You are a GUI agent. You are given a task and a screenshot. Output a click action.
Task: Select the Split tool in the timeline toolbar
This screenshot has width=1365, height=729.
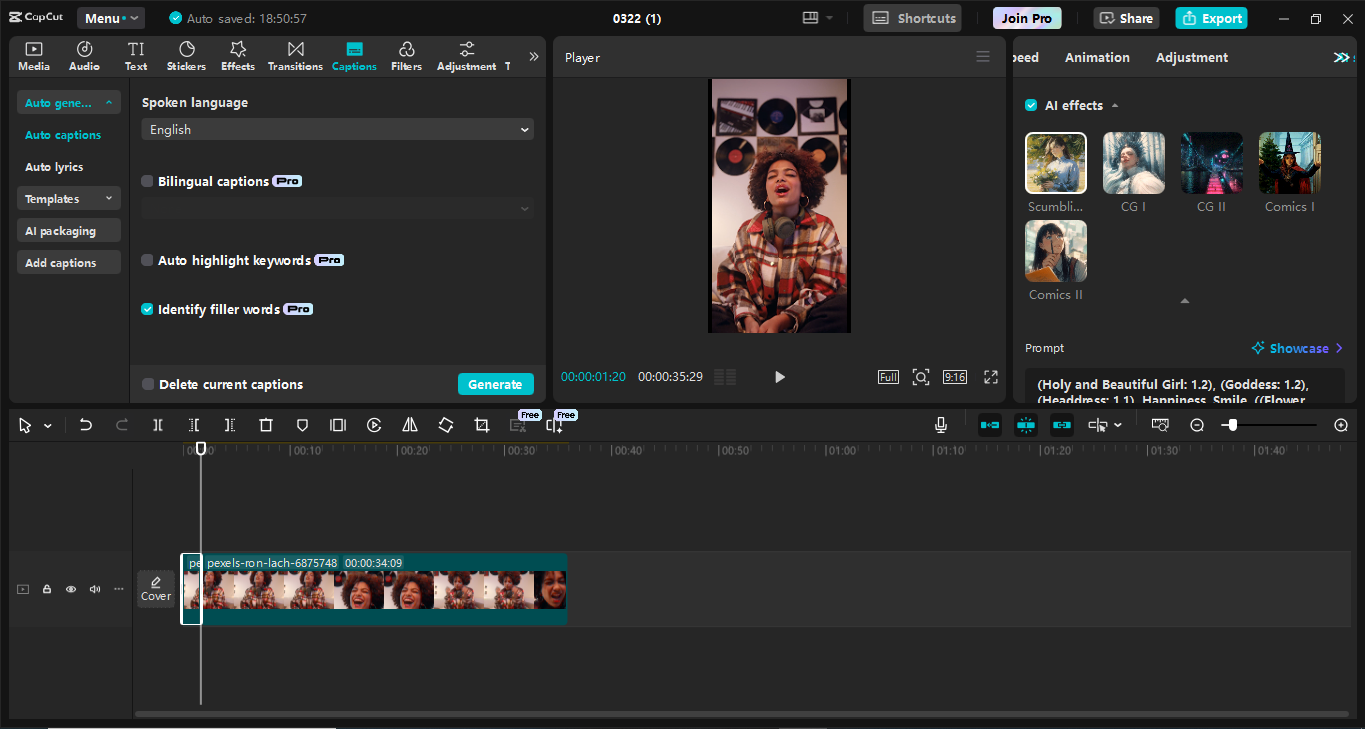157,425
